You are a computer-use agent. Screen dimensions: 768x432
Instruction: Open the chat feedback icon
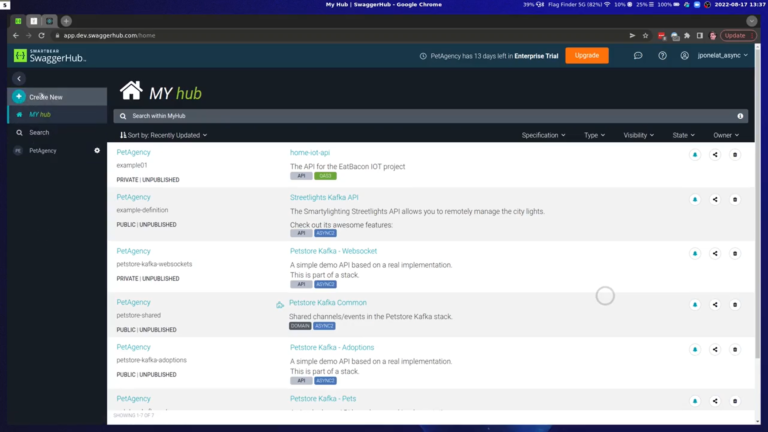coord(638,56)
